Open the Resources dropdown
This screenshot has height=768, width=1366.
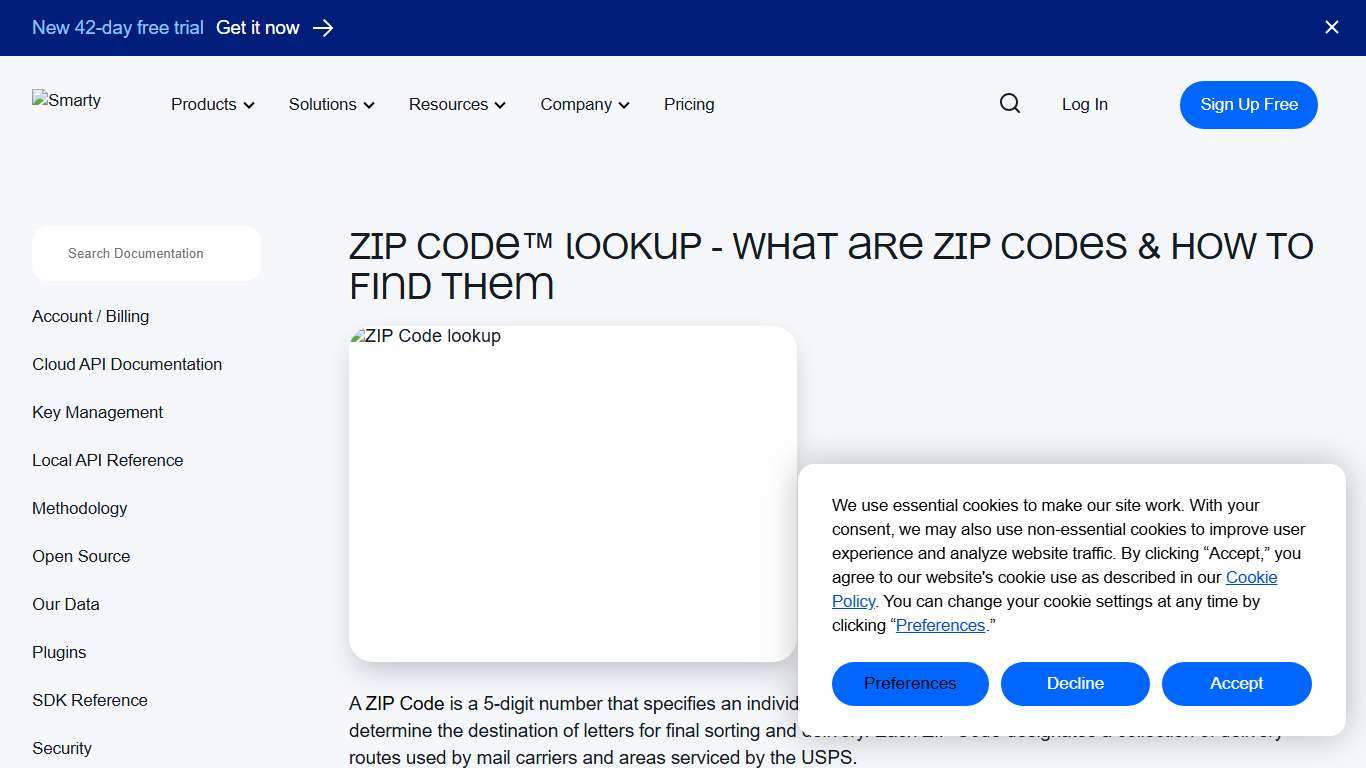click(x=456, y=104)
